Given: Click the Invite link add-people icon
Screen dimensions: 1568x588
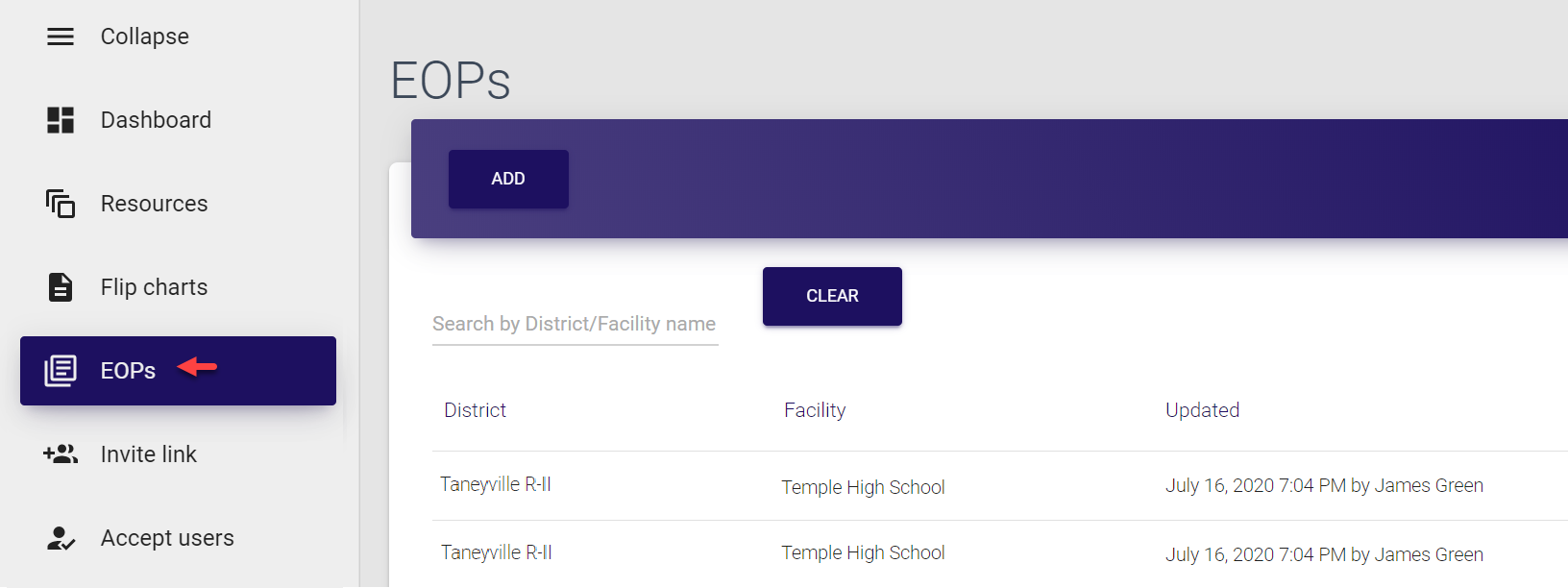Looking at the screenshot, I should [61, 454].
